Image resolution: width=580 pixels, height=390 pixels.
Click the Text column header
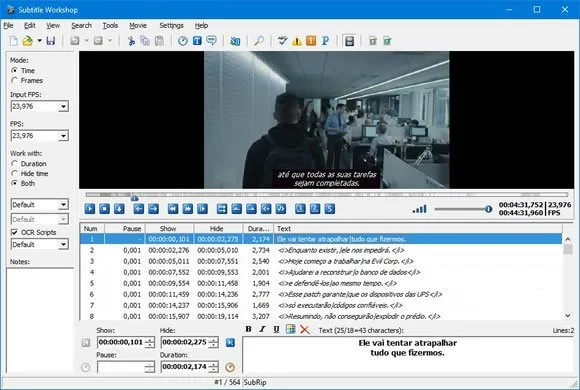(x=418, y=228)
